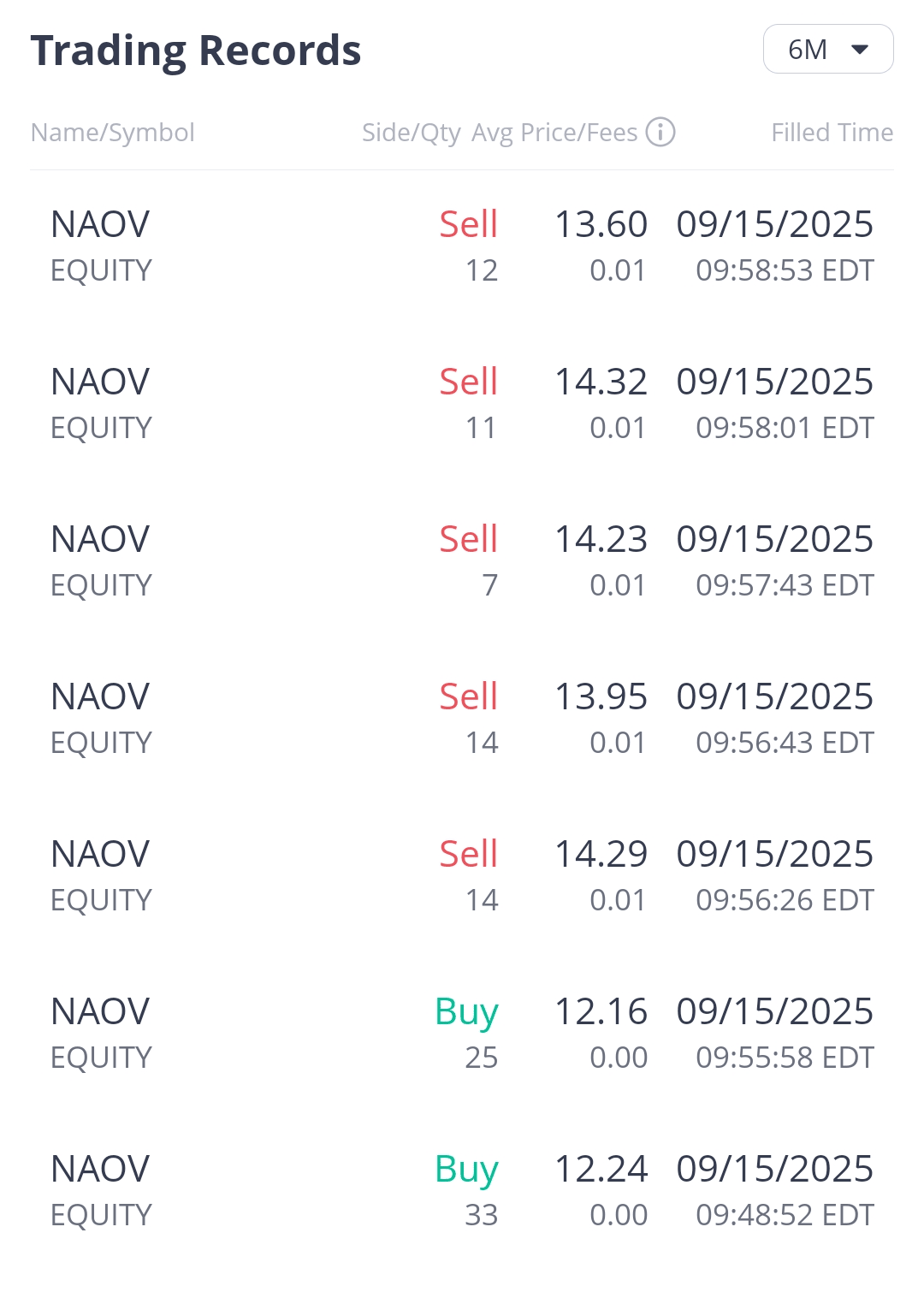
Task: Open the 6M time range dropdown
Action: (826, 50)
